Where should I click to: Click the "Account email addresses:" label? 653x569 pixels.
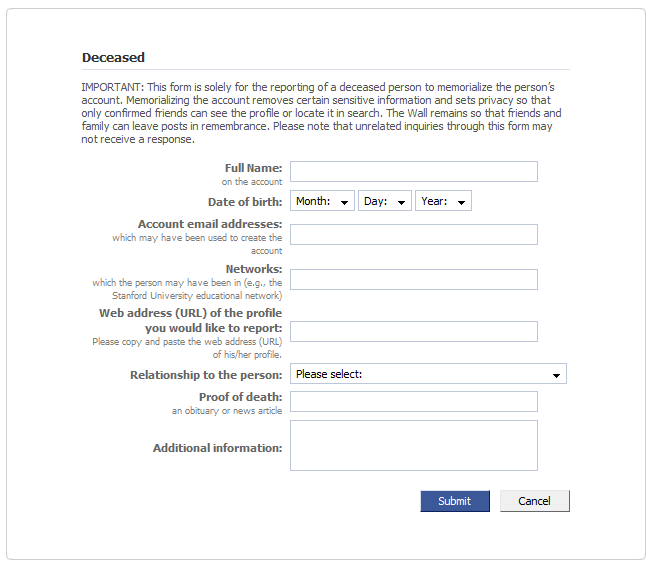click(x=210, y=224)
